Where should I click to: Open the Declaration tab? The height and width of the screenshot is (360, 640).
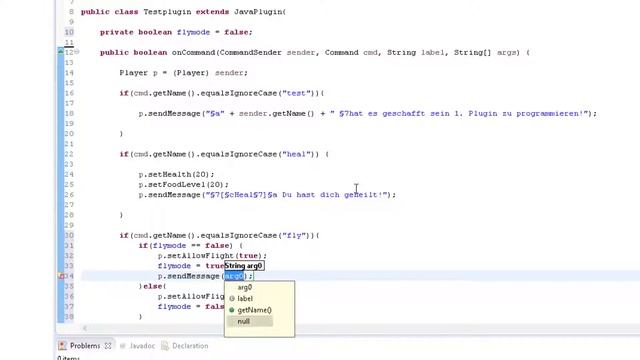(x=190, y=346)
